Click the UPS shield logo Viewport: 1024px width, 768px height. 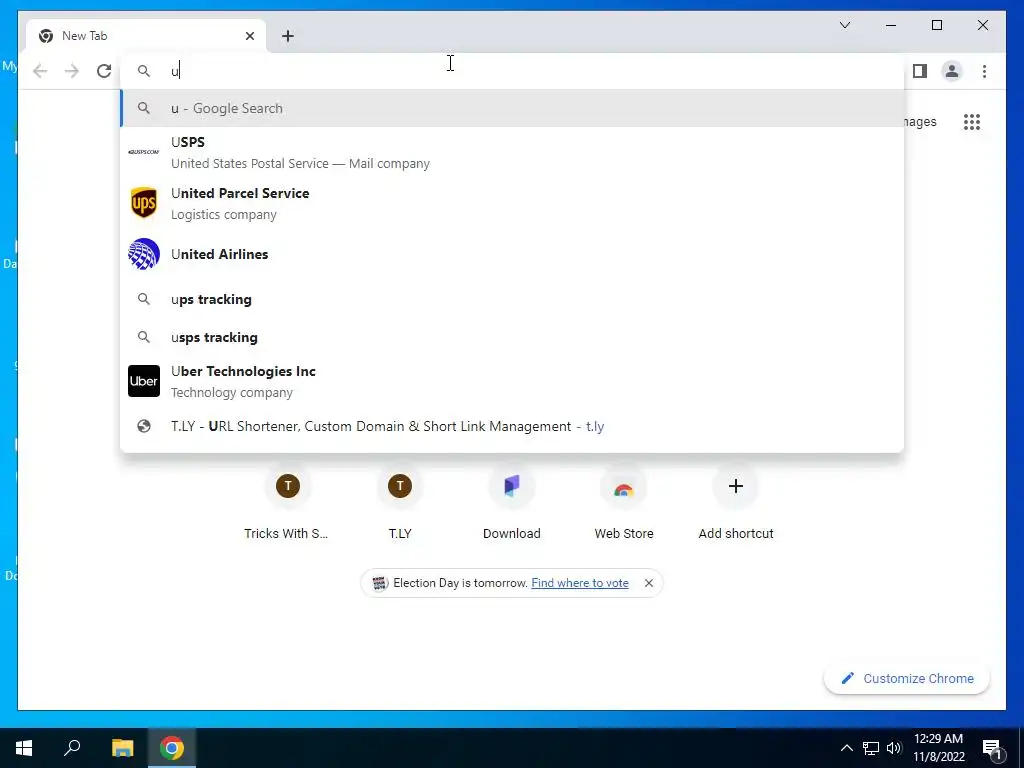[144, 203]
